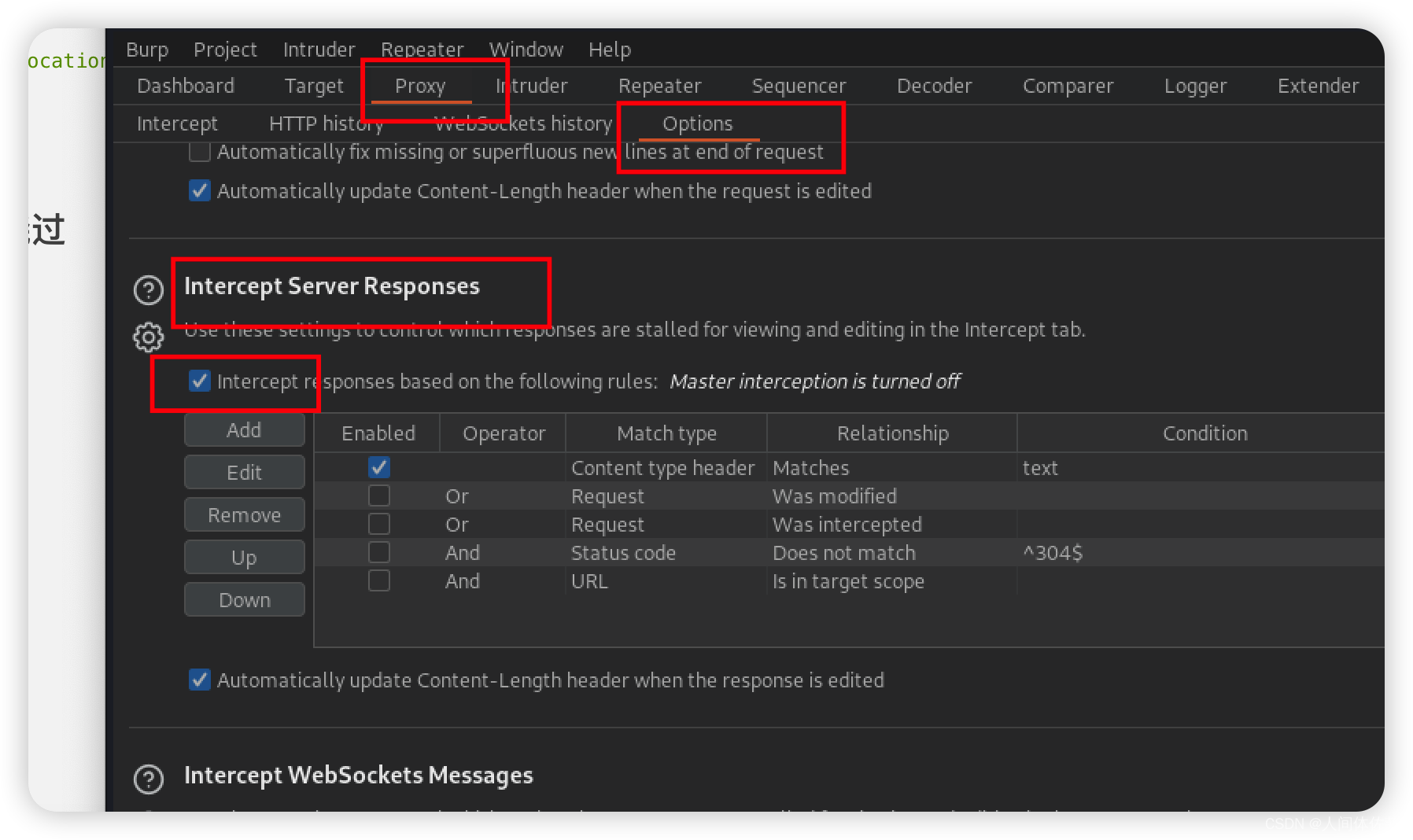This screenshot has width=1413, height=840.
Task: Move rule Up button
Action: point(245,558)
